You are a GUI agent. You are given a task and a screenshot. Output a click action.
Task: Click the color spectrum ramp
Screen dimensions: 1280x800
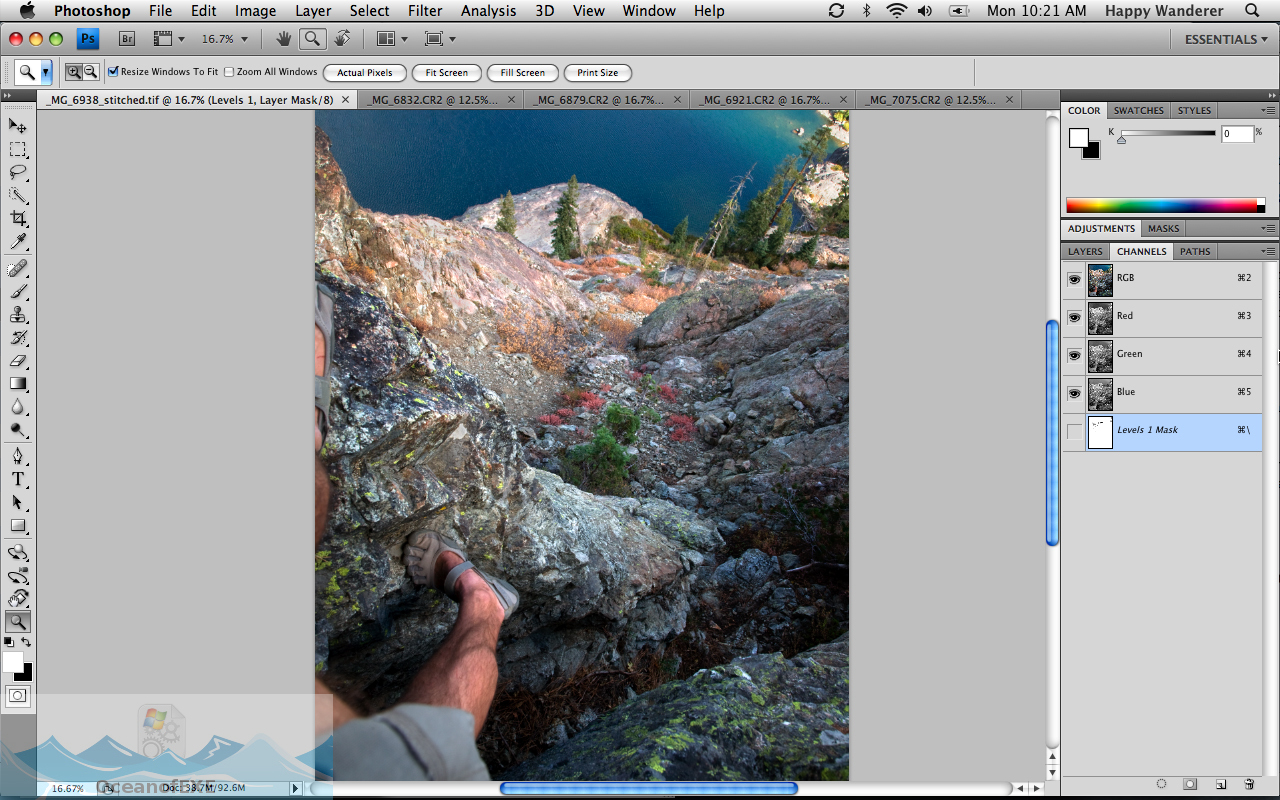(1161, 205)
